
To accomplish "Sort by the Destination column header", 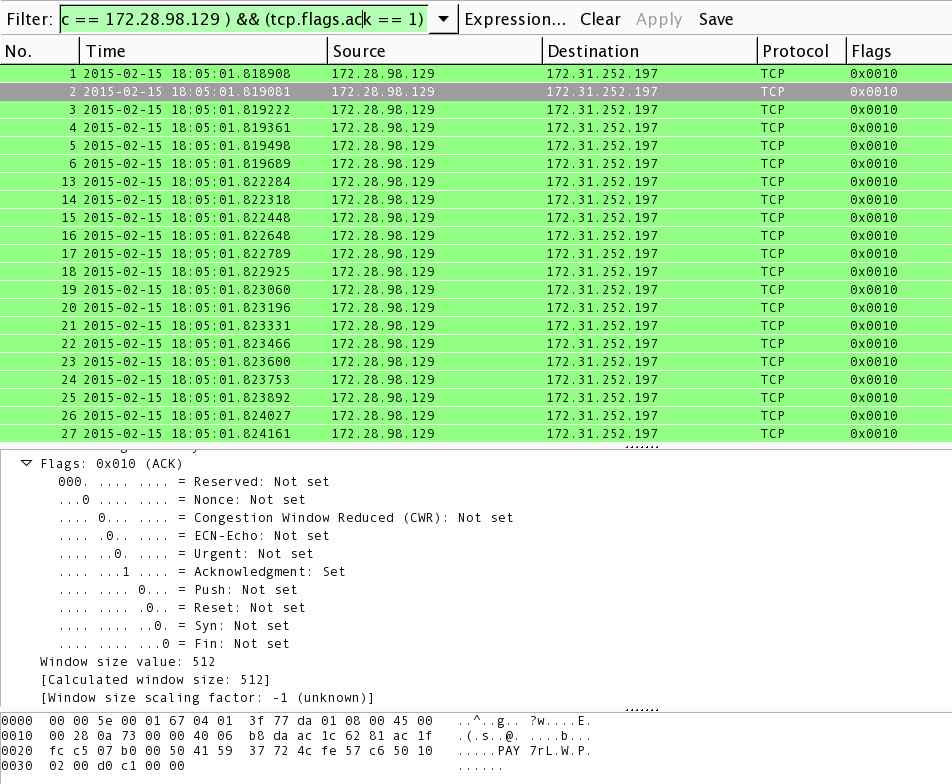I will pos(650,51).
